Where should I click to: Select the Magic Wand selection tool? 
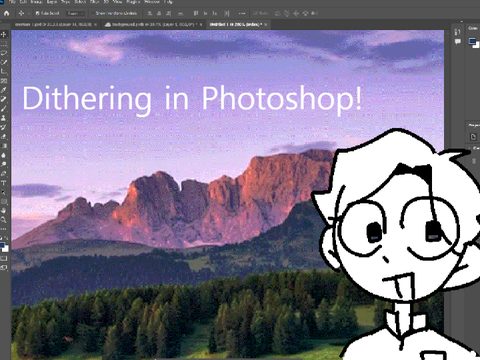point(4,62)
